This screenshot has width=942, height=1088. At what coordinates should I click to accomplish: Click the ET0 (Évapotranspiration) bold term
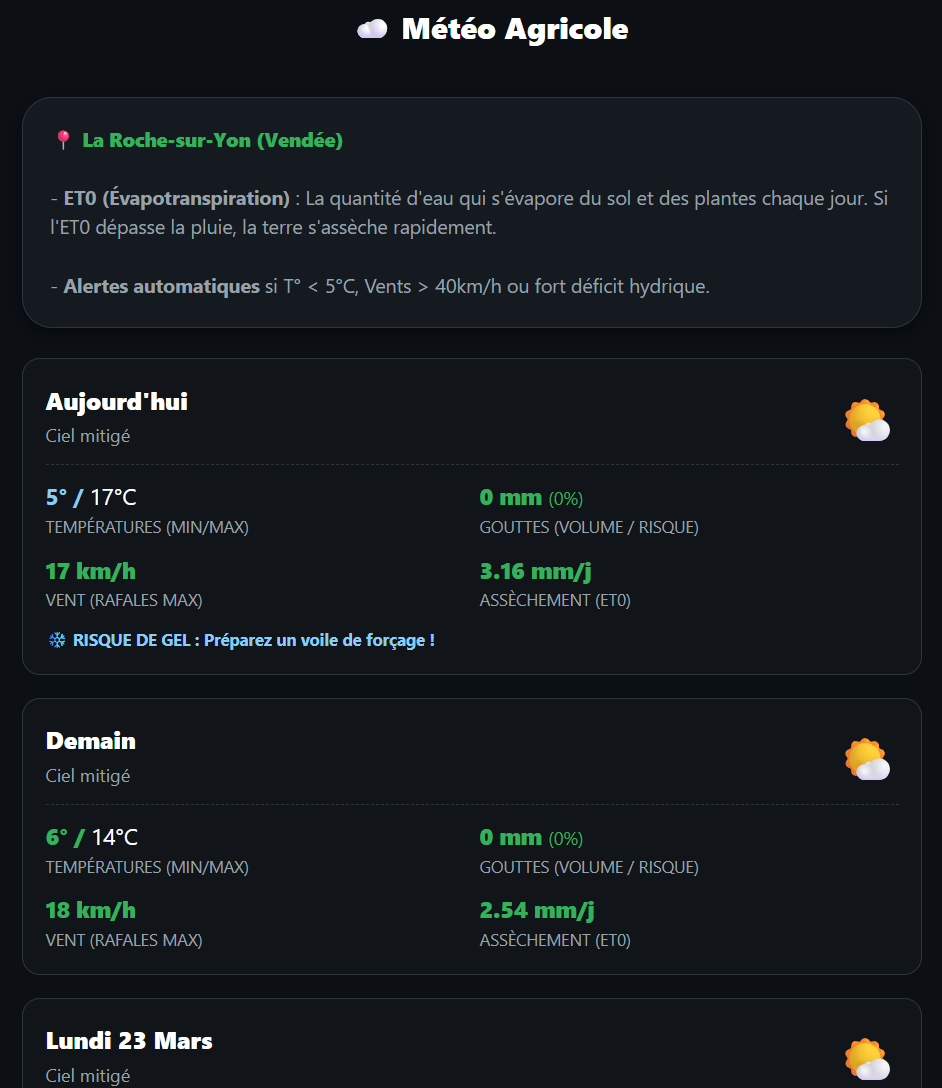pyautogui.click(x=177, y=199)
